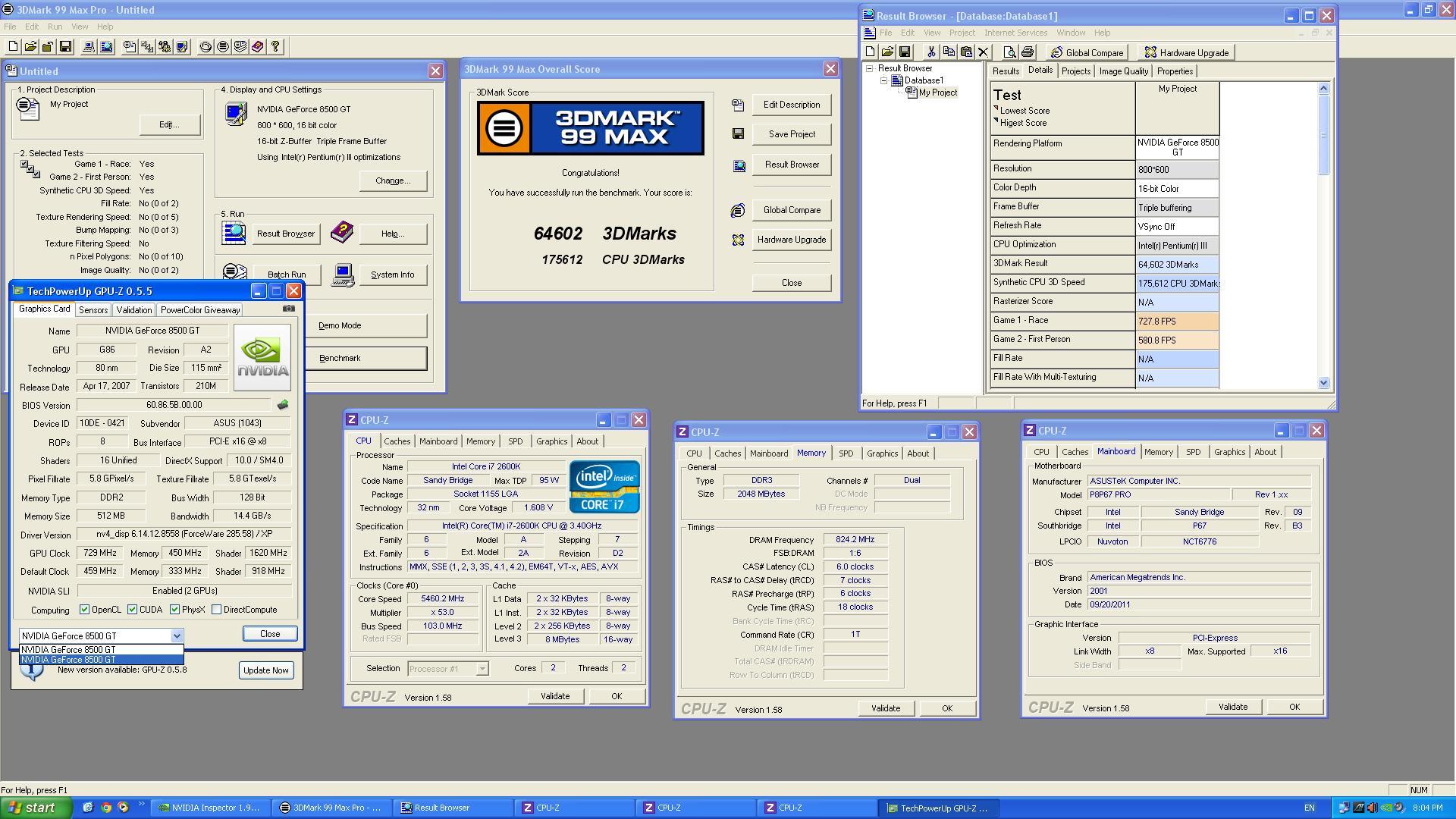Click the Open folder icon in Result Browser toolbar

887,52
